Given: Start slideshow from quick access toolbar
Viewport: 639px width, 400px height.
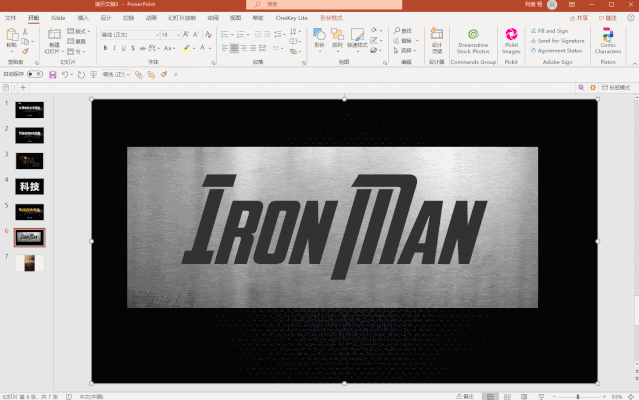Looking at the screenshot, I should point(94,75).
